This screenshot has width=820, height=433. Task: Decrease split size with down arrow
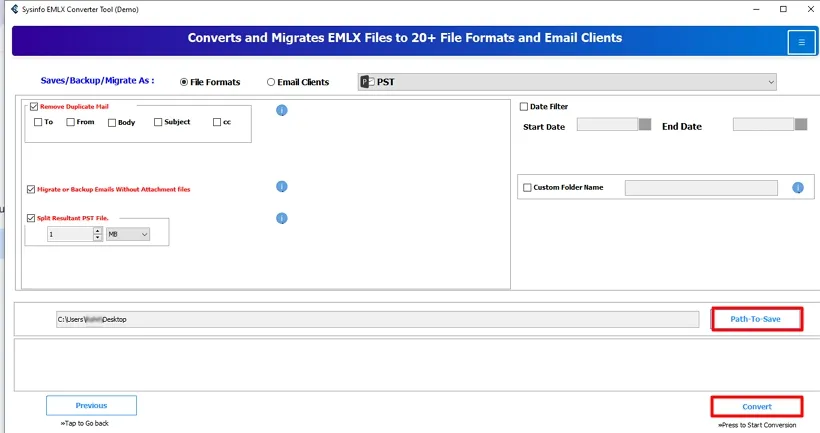[x=97, y=237]
